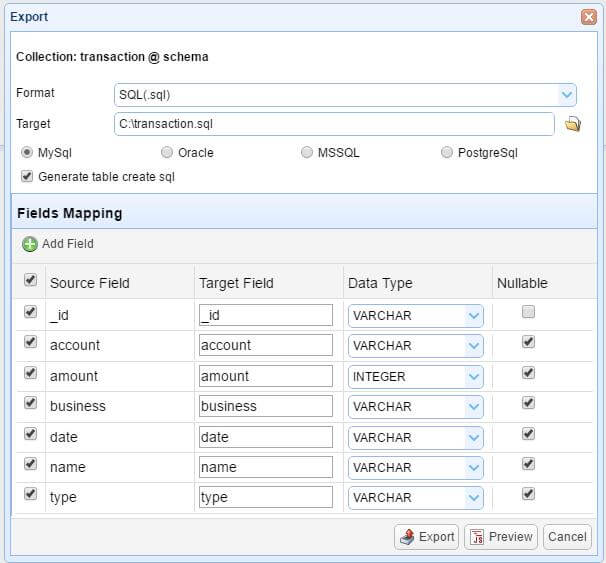Select the MySql radio button
This screenshot has height=563, width=606.
click(27, 152)
